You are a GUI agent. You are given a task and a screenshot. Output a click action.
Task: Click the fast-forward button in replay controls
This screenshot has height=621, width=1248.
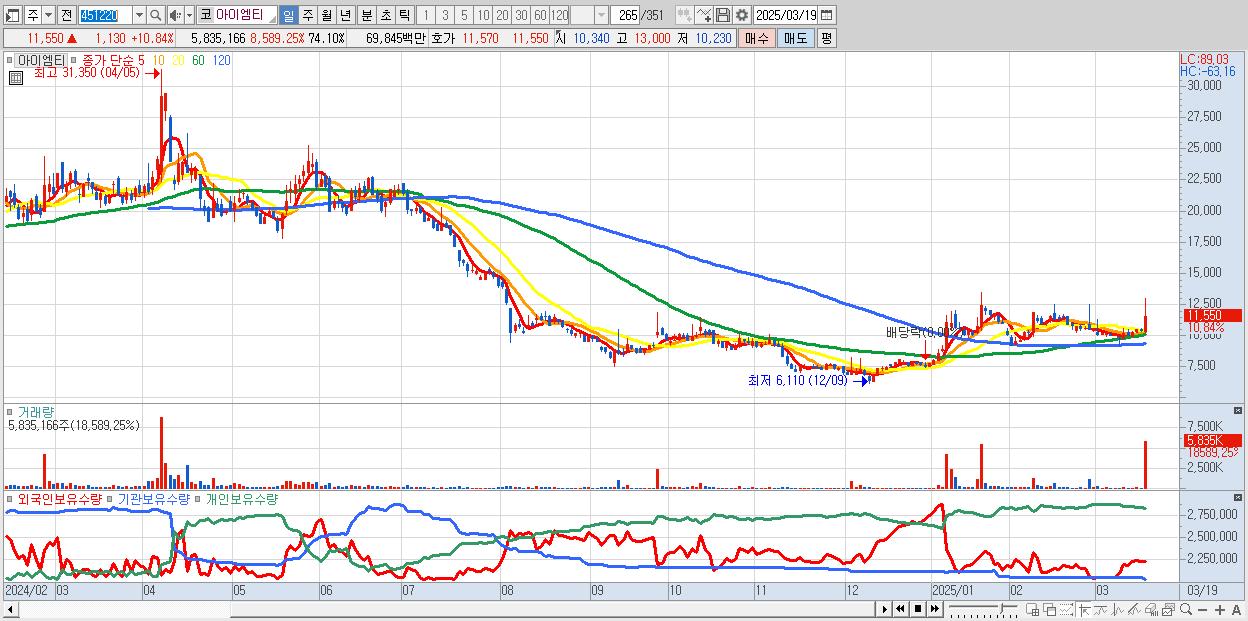934,609
